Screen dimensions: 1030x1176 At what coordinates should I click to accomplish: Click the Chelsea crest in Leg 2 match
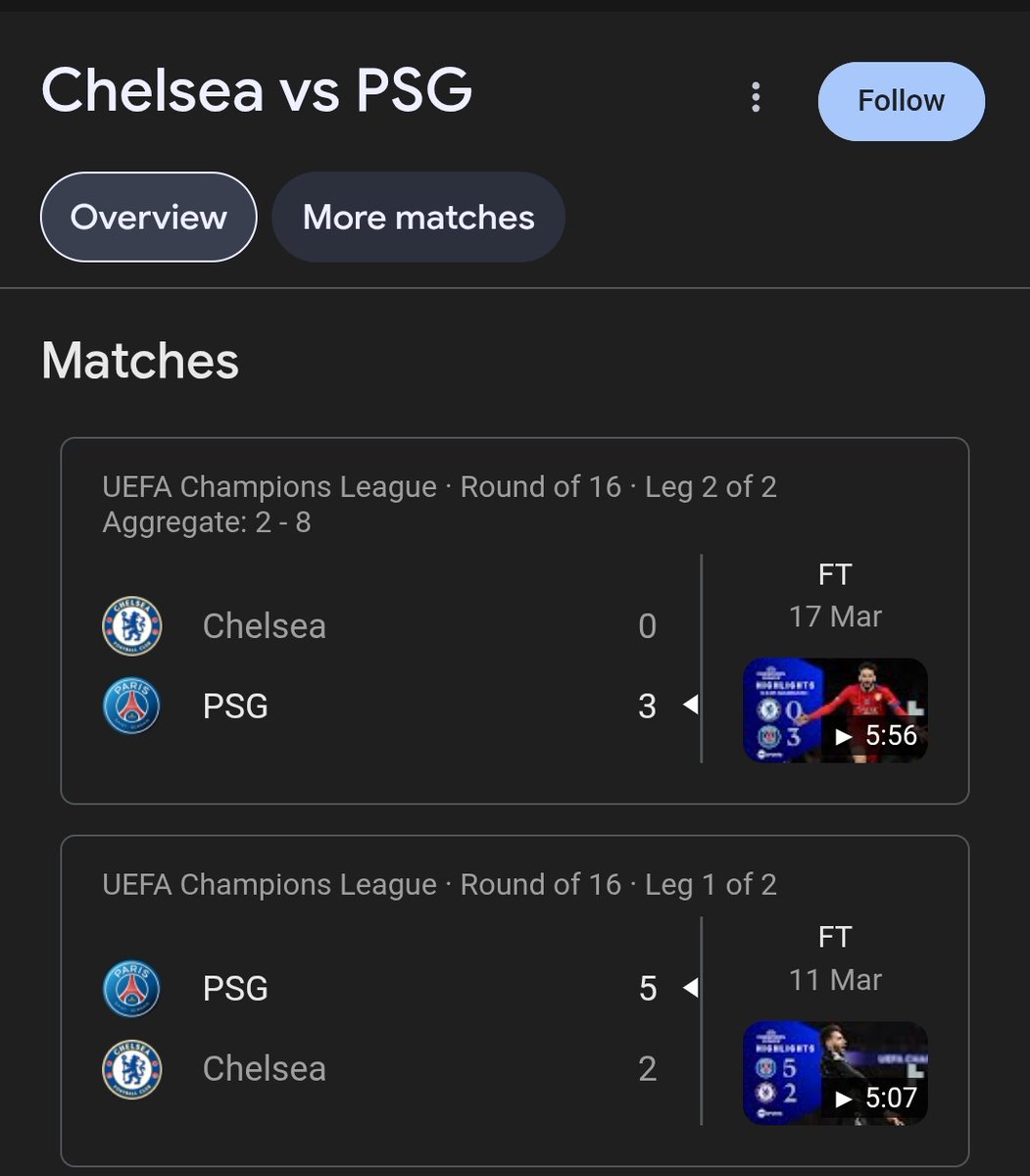point(132,626)
